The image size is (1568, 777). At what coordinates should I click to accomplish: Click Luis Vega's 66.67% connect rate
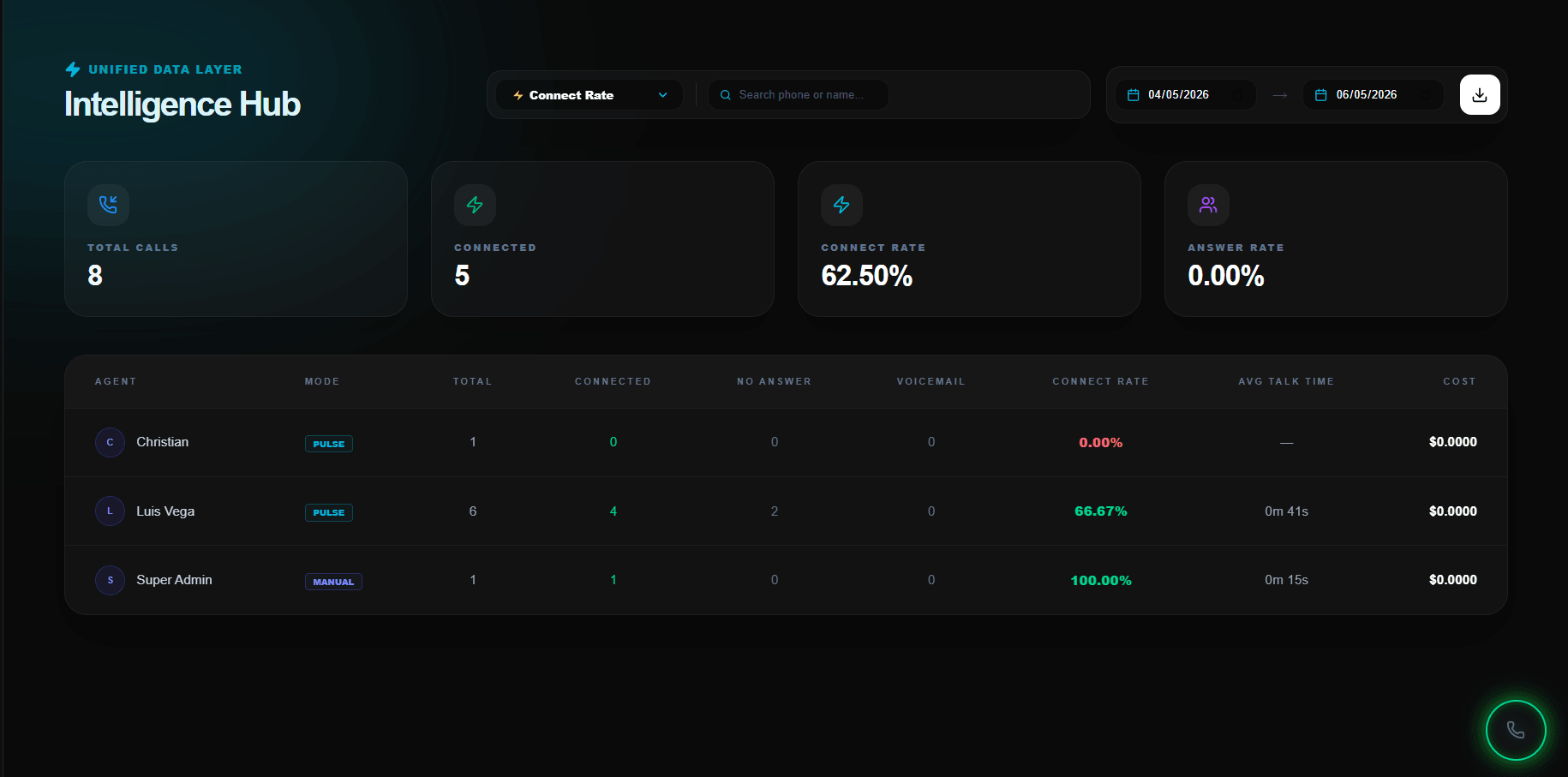(1101, 511)
